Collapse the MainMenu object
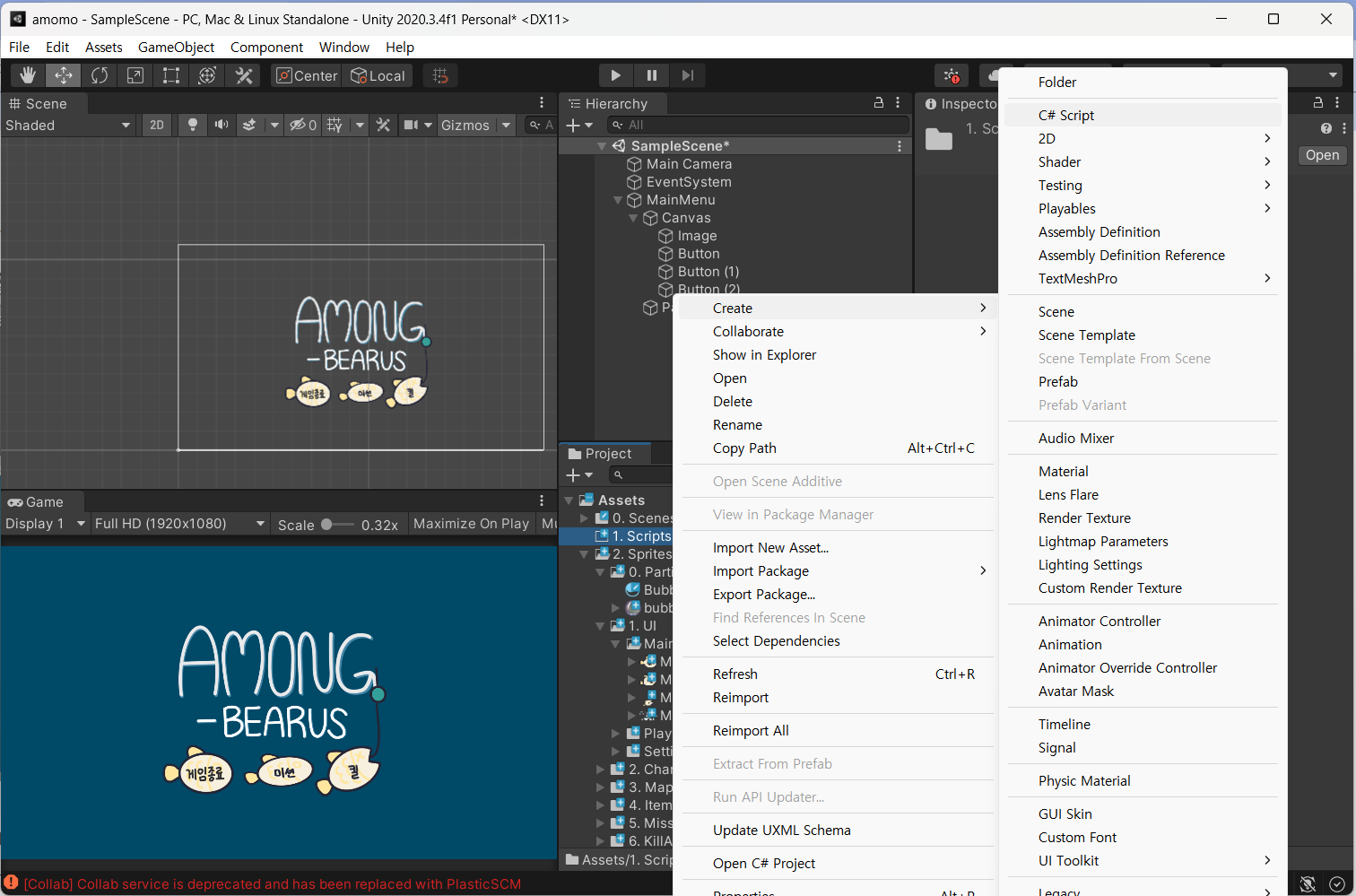Image resolution: width=1356 pixels, height=896 pixels. coord(618,200)
